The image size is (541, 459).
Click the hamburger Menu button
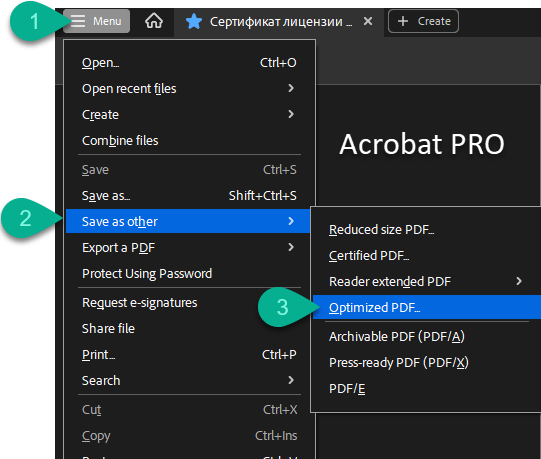[96, 21]
